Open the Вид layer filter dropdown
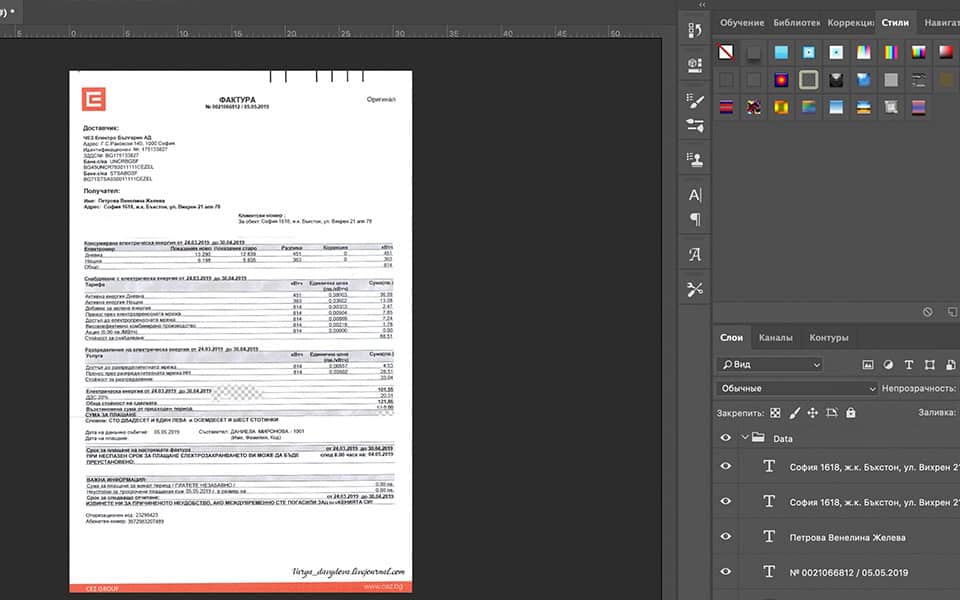The image size is (960, 600). click(x=770, y=364)
